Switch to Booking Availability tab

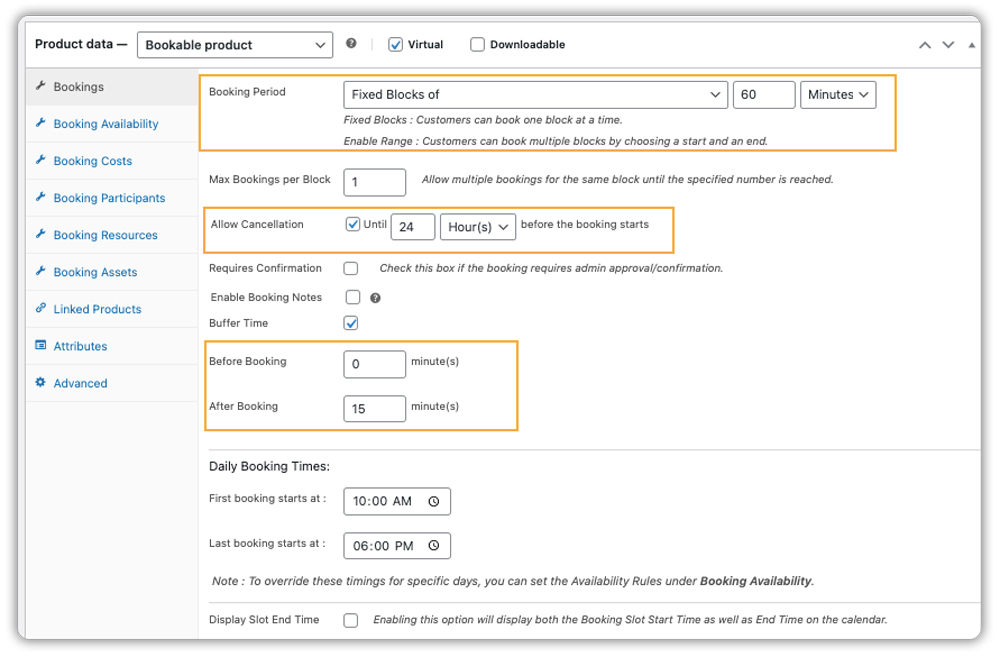pos(103,124)
